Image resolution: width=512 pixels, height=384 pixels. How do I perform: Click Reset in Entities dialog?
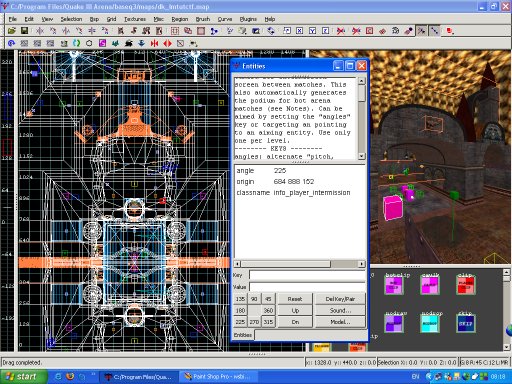point(295,299)
